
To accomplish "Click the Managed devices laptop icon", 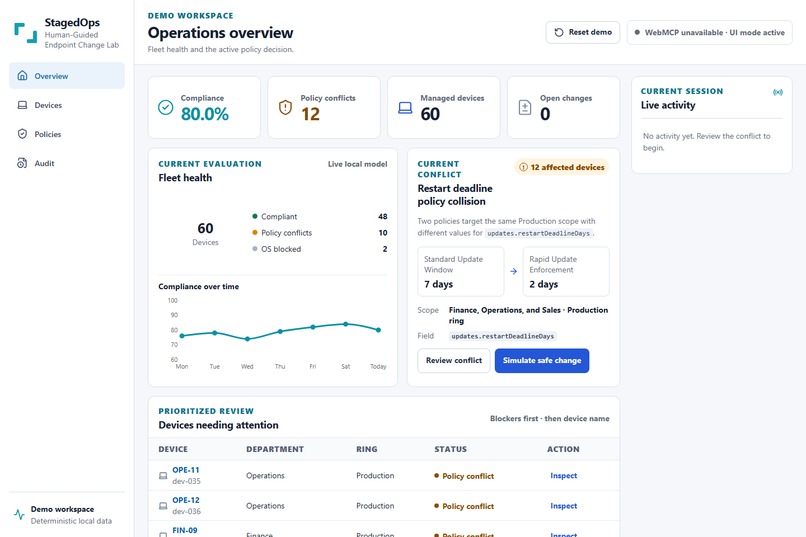I will coord(405,107).
